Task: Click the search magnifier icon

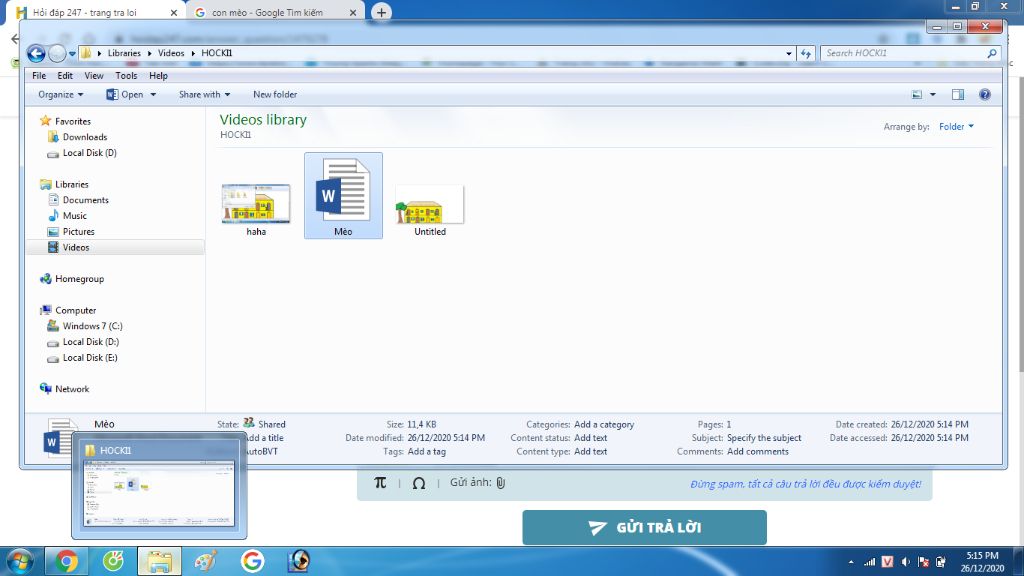Action: pos(992,54)
